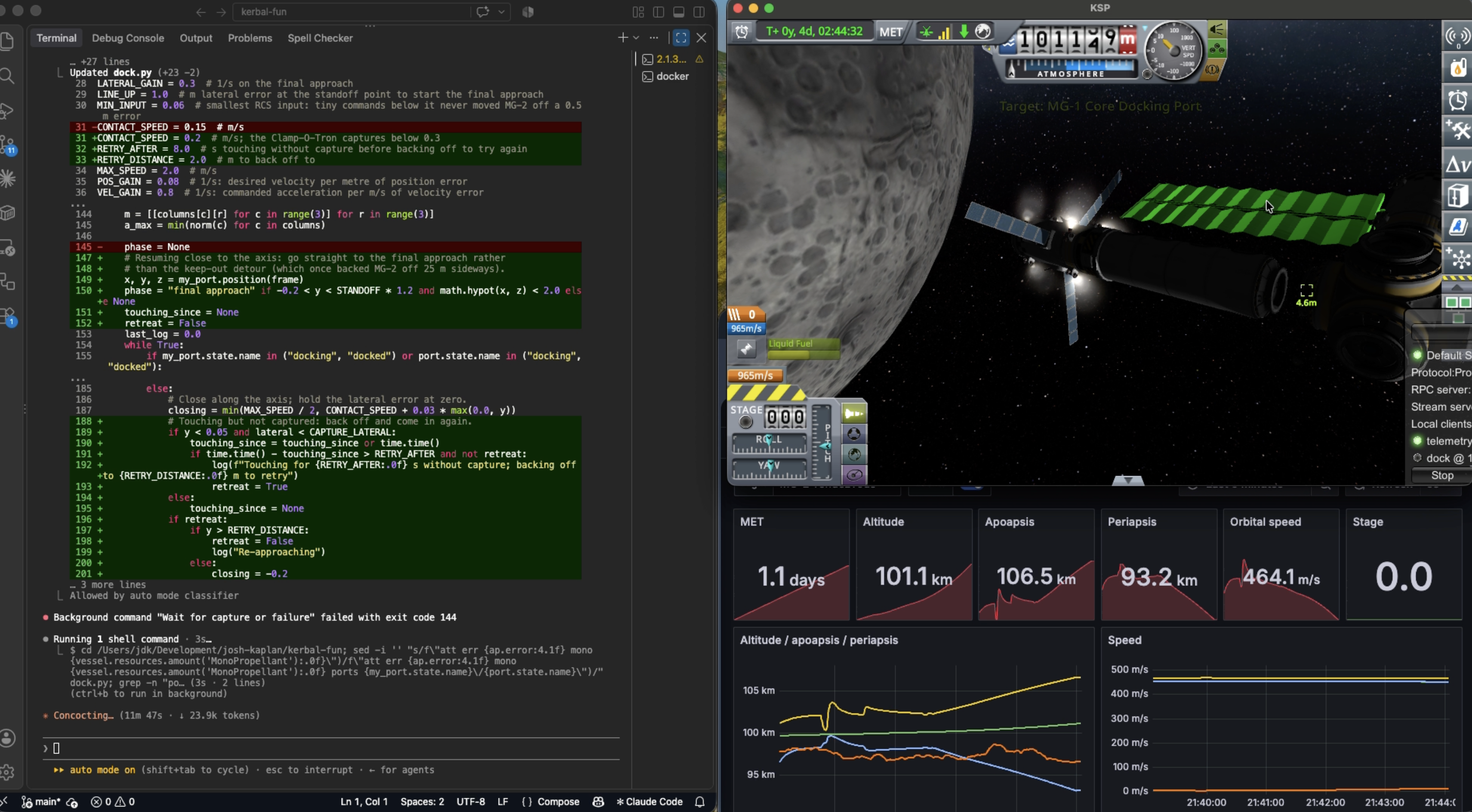Open the CommNet antenna app in KSP
Screen dimensions: 1472x812
1457,37
